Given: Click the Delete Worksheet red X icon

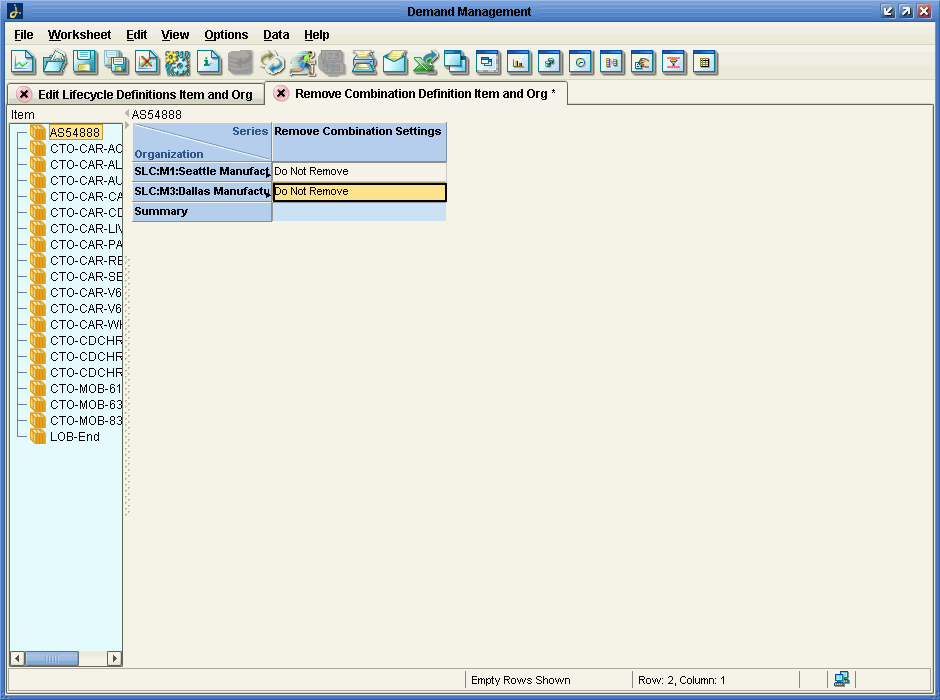Looking at the screenshot, I should pyautogui.click(x=146, y=62).
